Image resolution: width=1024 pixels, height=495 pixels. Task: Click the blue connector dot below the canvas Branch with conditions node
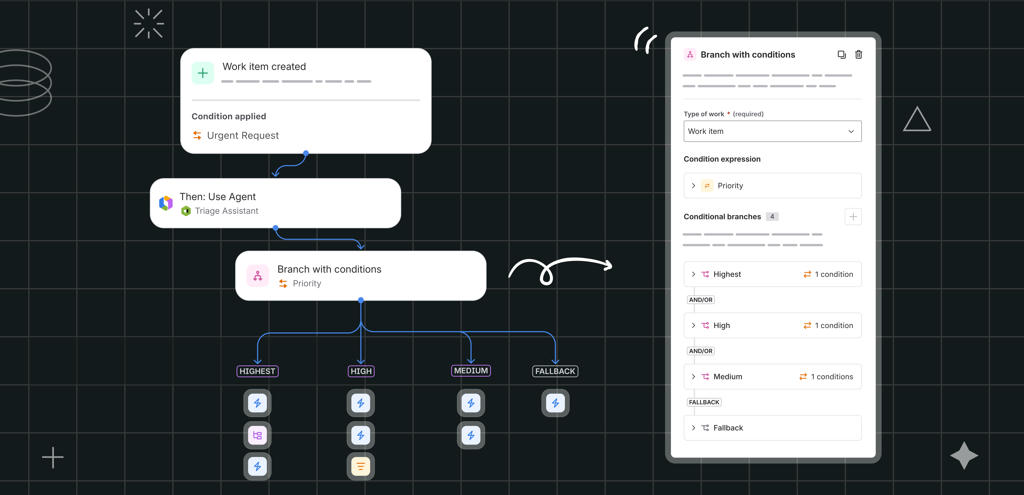[x=360, y=300]
